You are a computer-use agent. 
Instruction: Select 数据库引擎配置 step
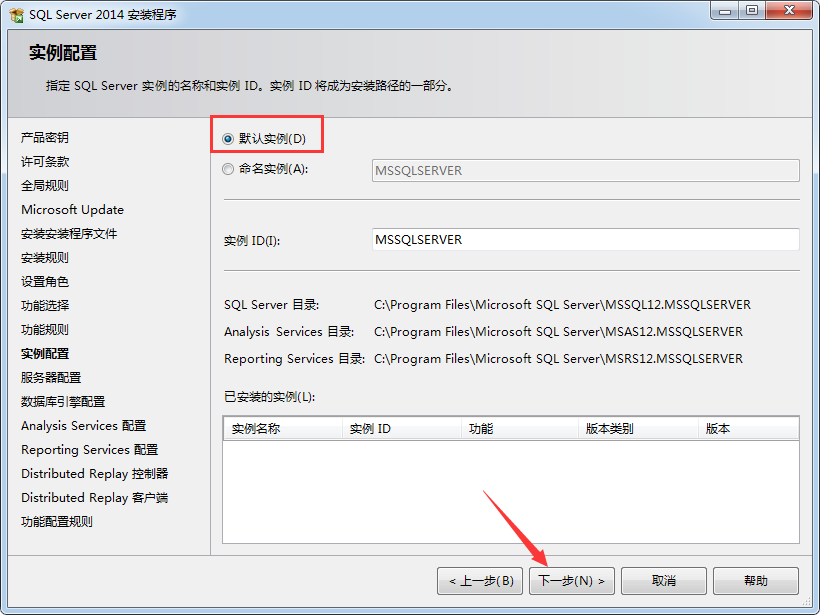tap(63, 402)
